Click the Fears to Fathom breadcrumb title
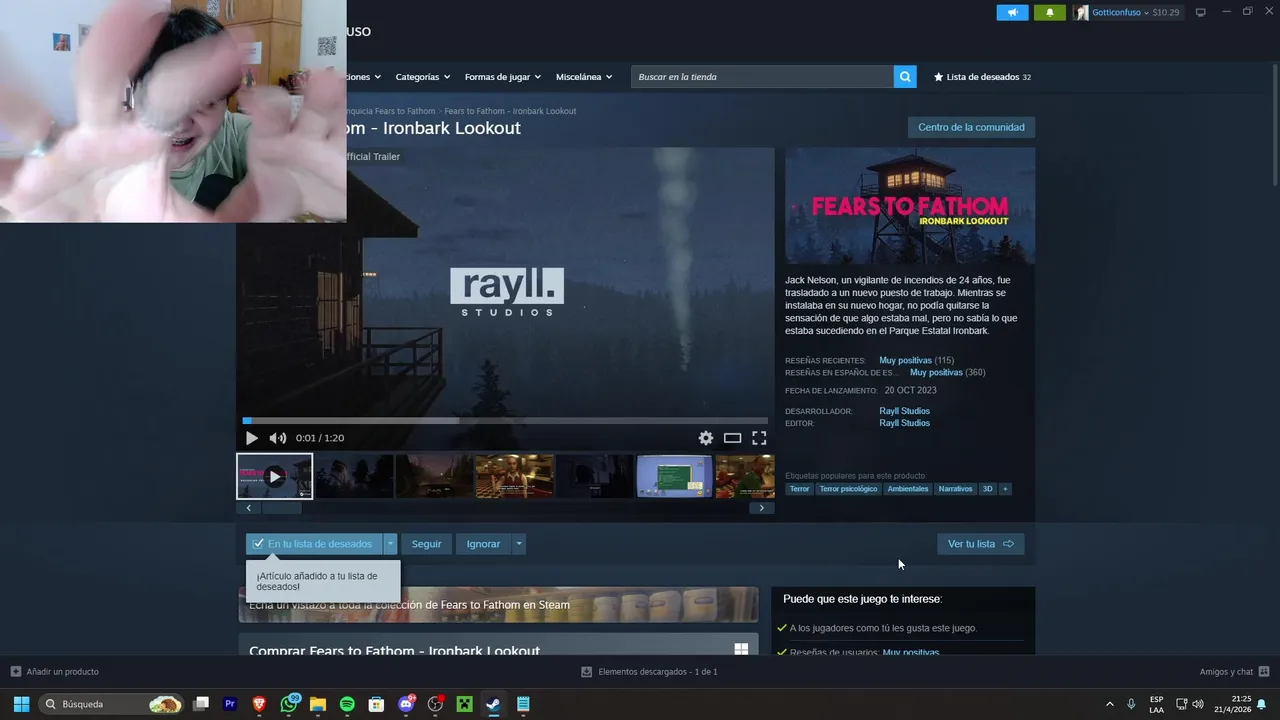The height and width of the screenshot is (720, 1280). click(510, 111)
